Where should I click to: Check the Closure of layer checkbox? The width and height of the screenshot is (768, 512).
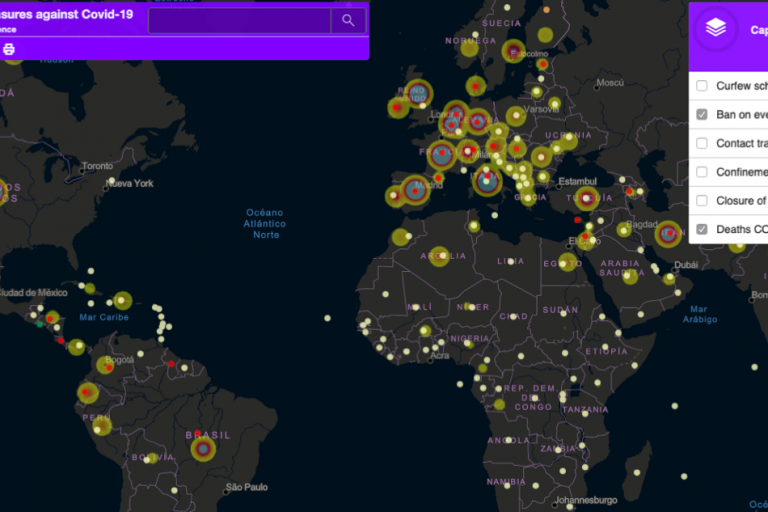coord(702,201)
